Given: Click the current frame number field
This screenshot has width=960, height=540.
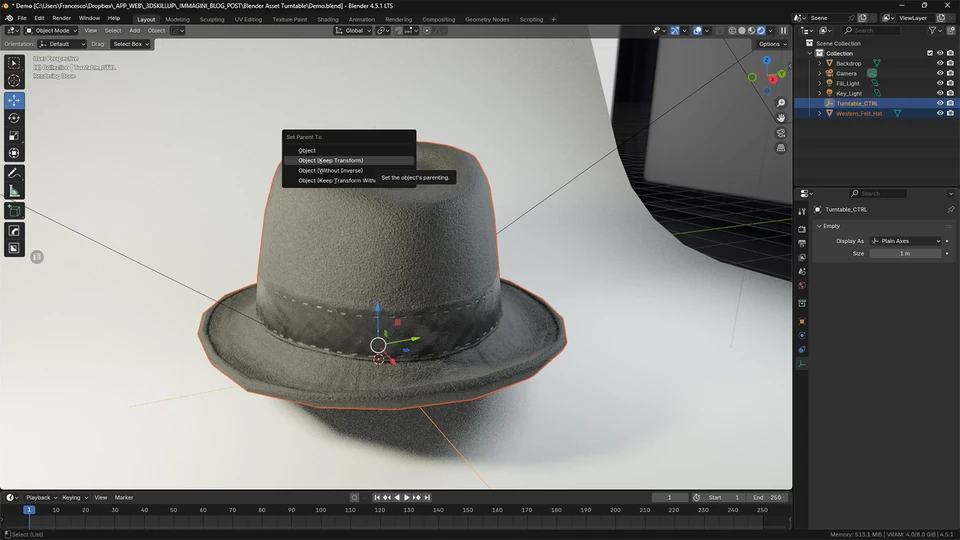Looking at the screenshot, I should pyautogui.click(x=670, y=498).
